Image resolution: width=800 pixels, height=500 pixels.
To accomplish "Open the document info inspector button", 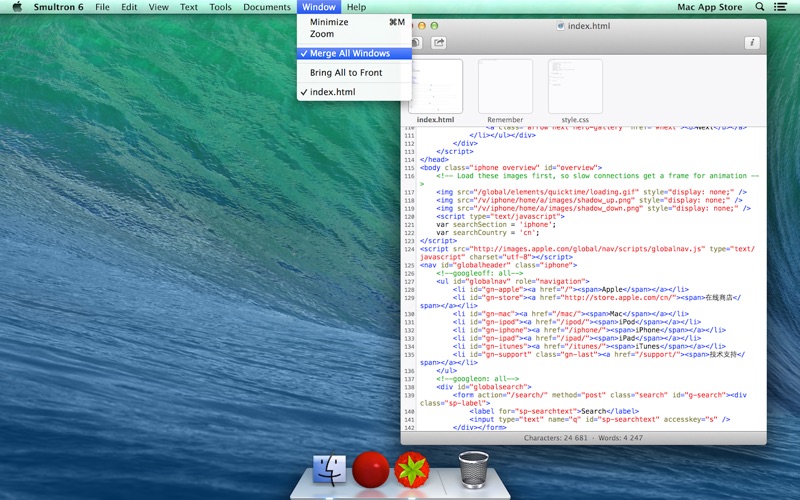I will [752, 43].
